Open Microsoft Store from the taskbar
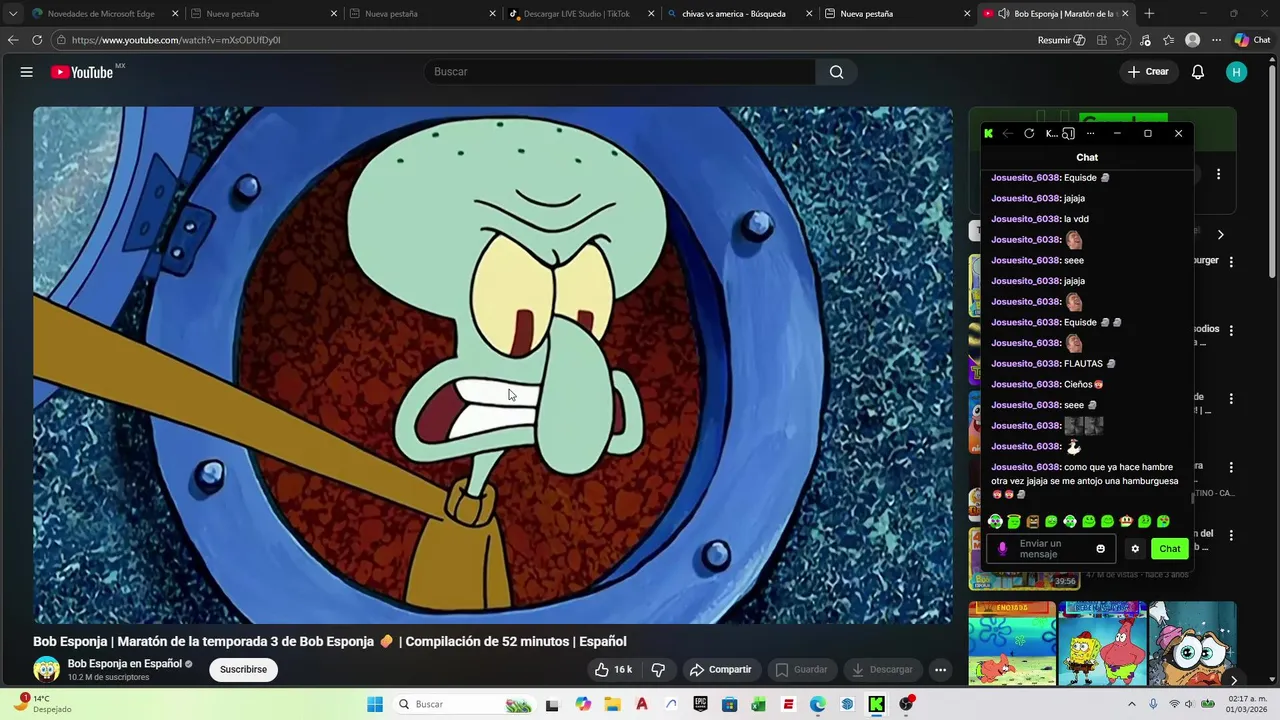 [729, 704]
